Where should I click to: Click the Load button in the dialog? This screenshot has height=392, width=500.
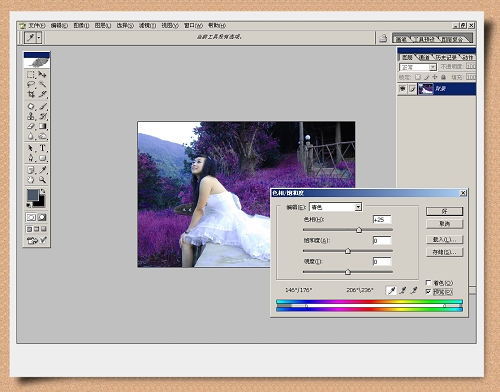[x=444, y=240]
